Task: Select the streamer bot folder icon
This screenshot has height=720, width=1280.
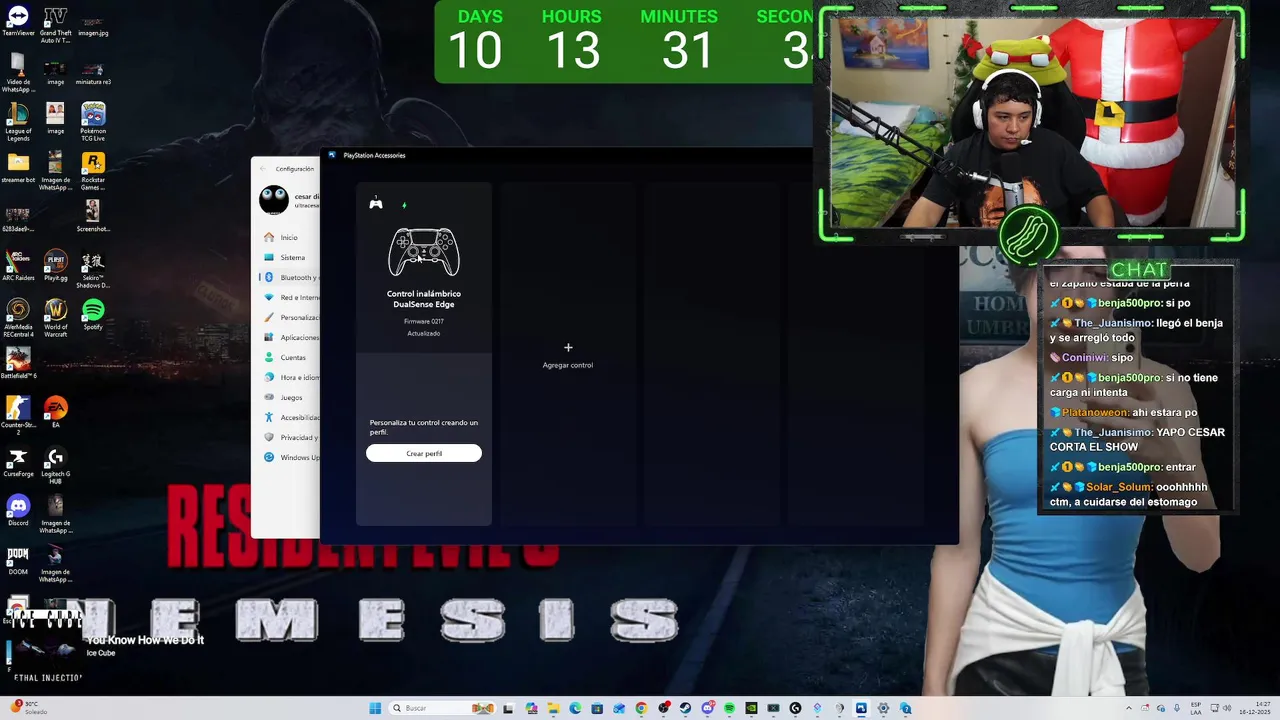Action: [x=18, y=167]
